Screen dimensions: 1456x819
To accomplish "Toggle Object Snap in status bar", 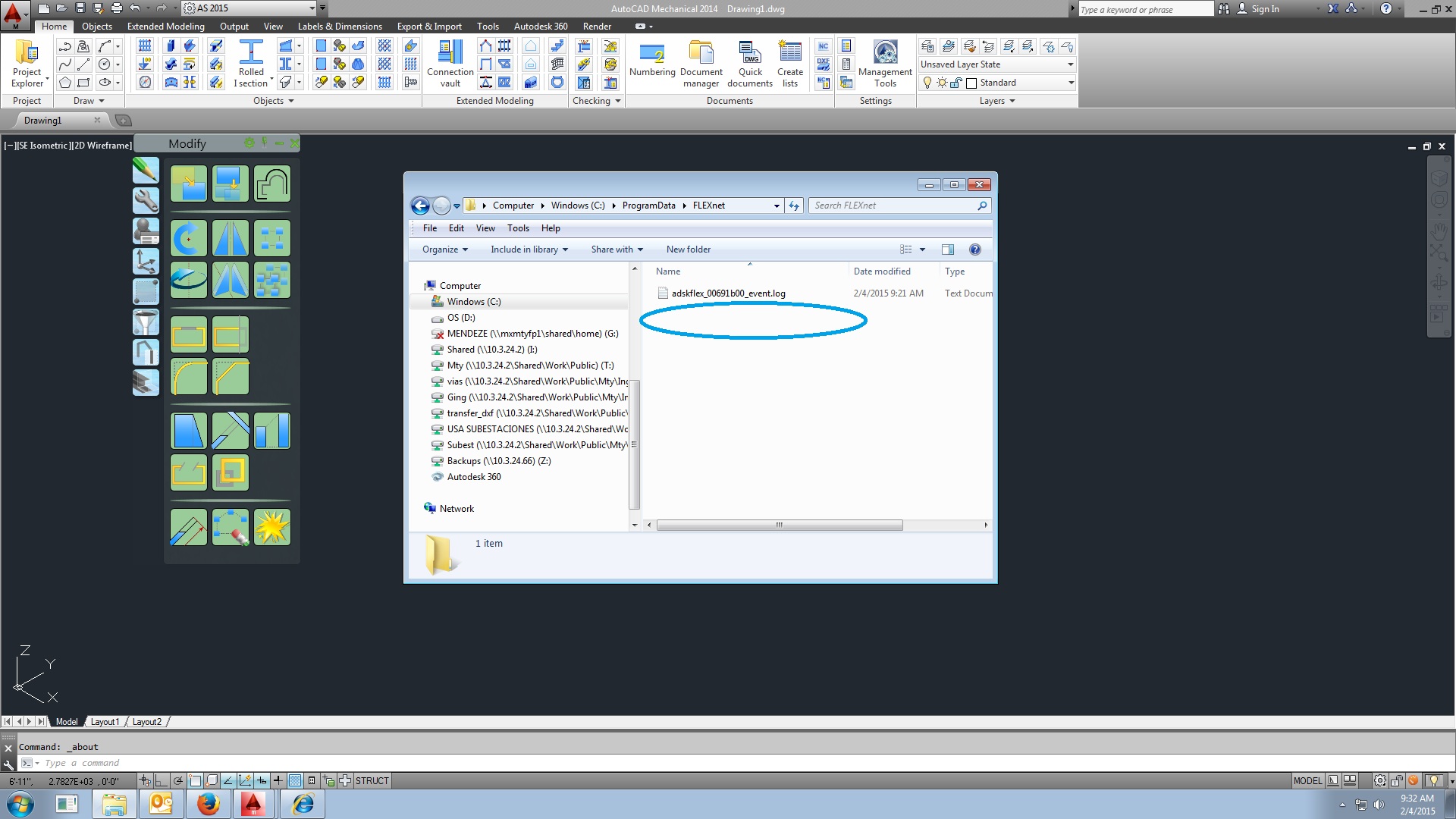I will 195,780.
